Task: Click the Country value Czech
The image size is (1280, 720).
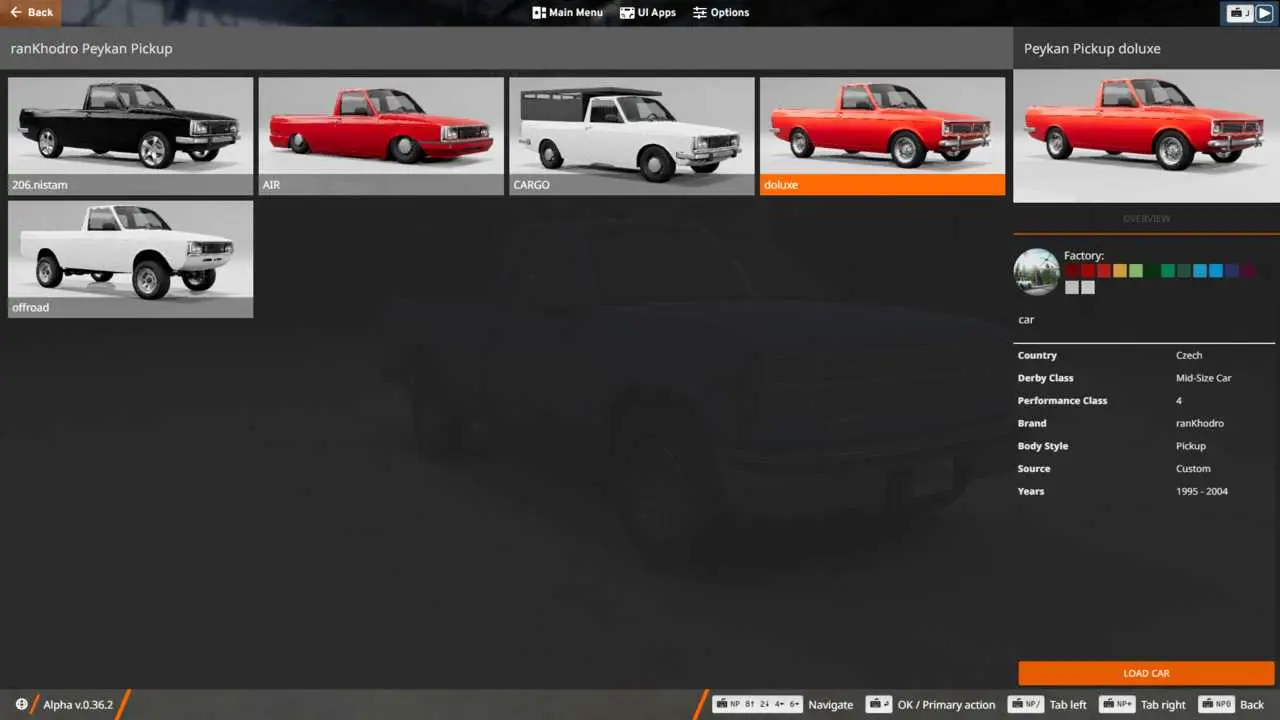Action: click(1189, 355)
